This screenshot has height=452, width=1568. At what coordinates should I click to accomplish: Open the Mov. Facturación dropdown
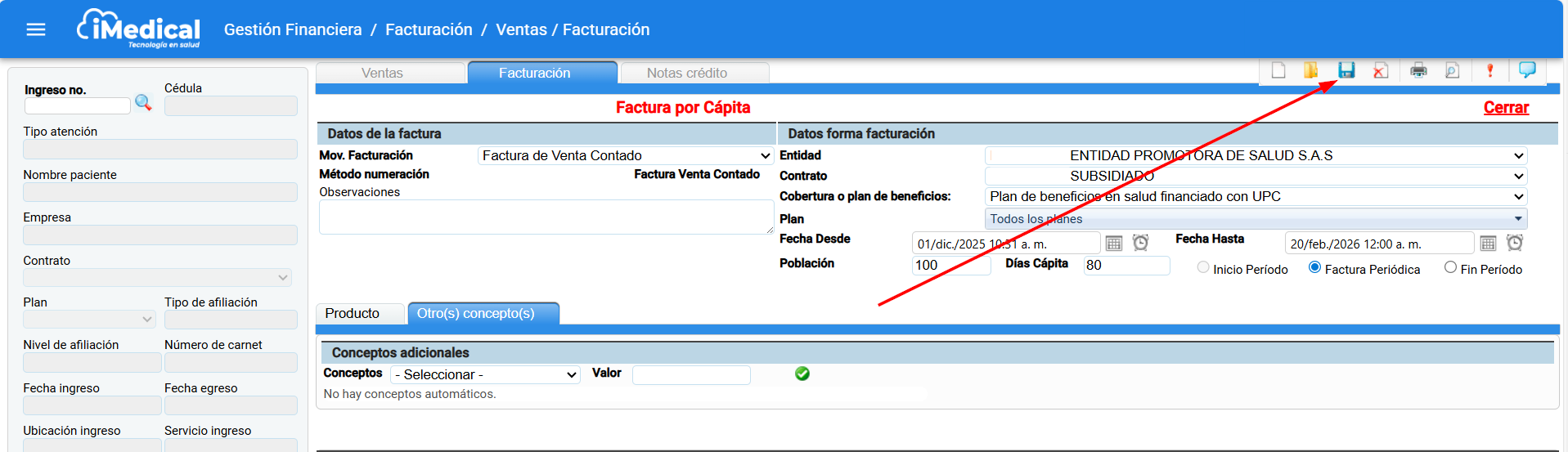[626, 155]
